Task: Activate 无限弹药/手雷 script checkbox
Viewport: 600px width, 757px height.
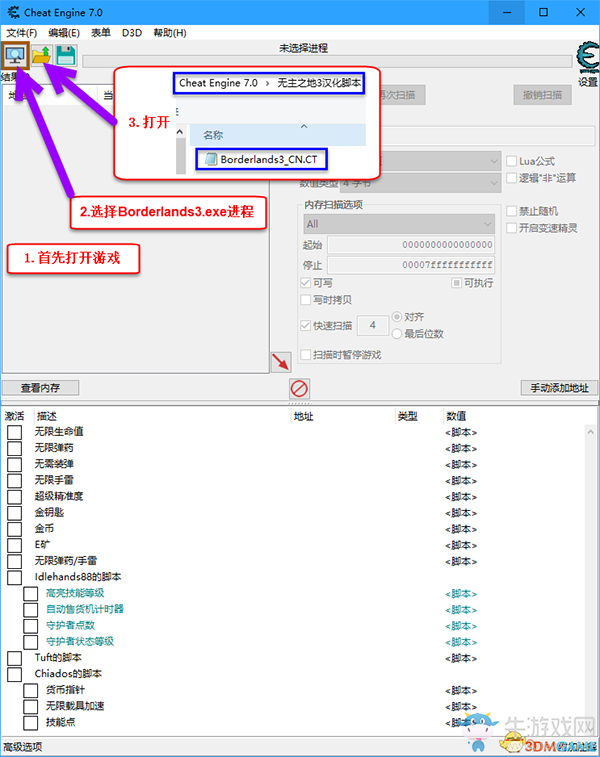Action: 14,561
